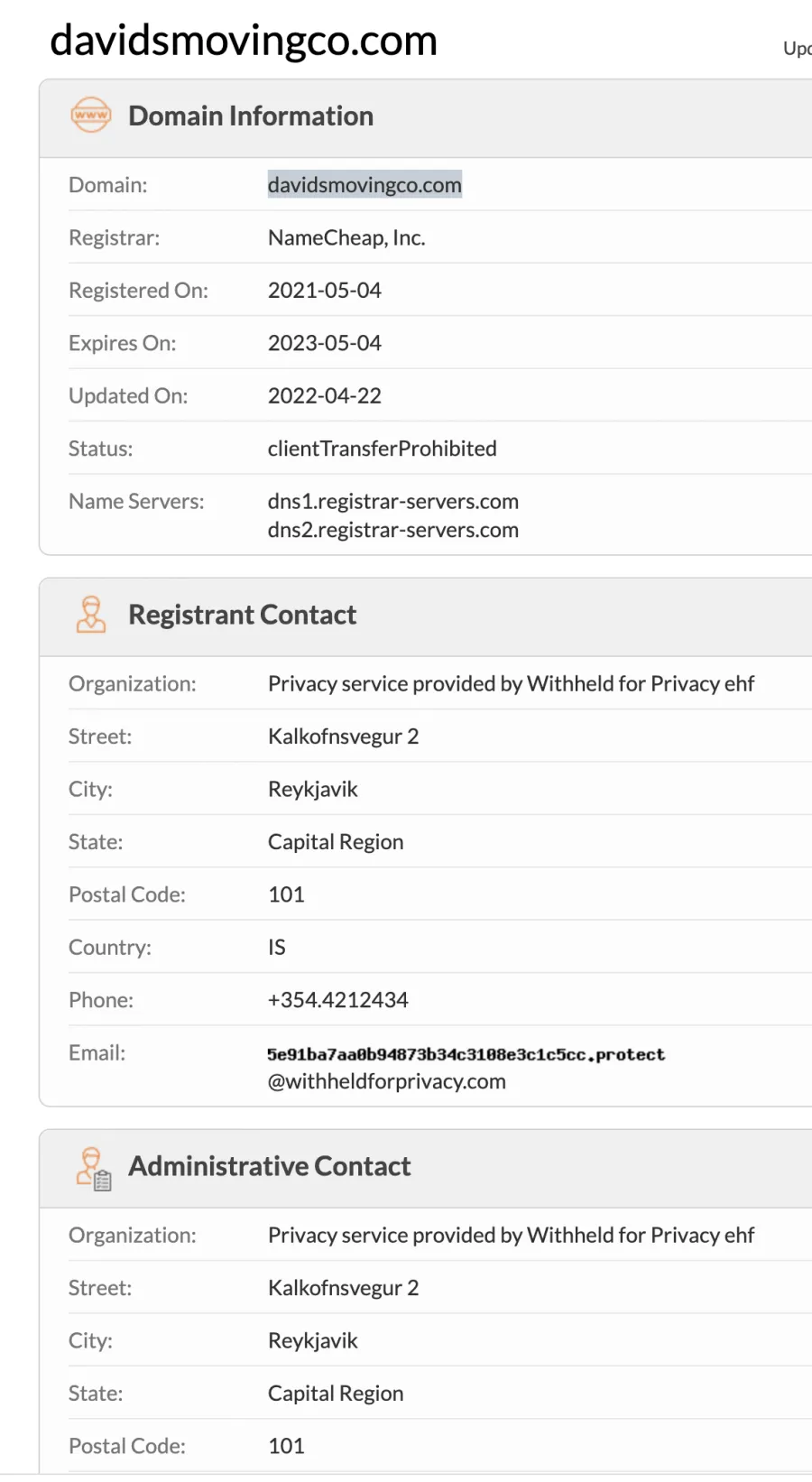Click the dns1.registrar-servers.com name server
This screenshot has height=1482, width=812.
point(393,501)
